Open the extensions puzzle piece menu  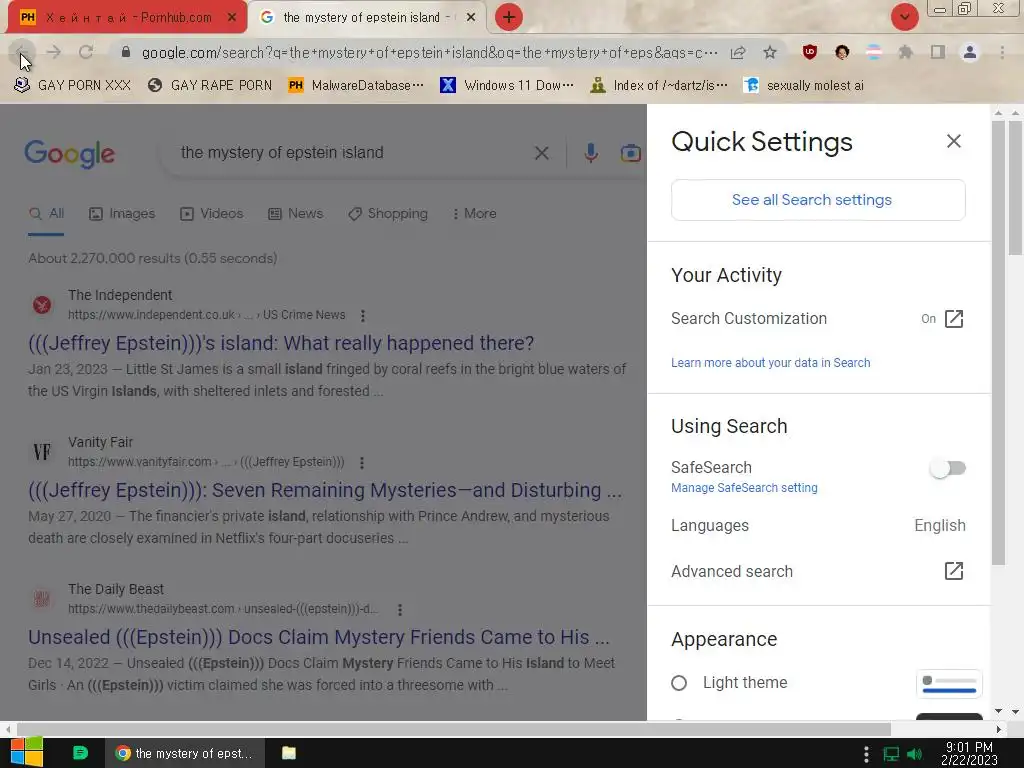click(905, 52)
